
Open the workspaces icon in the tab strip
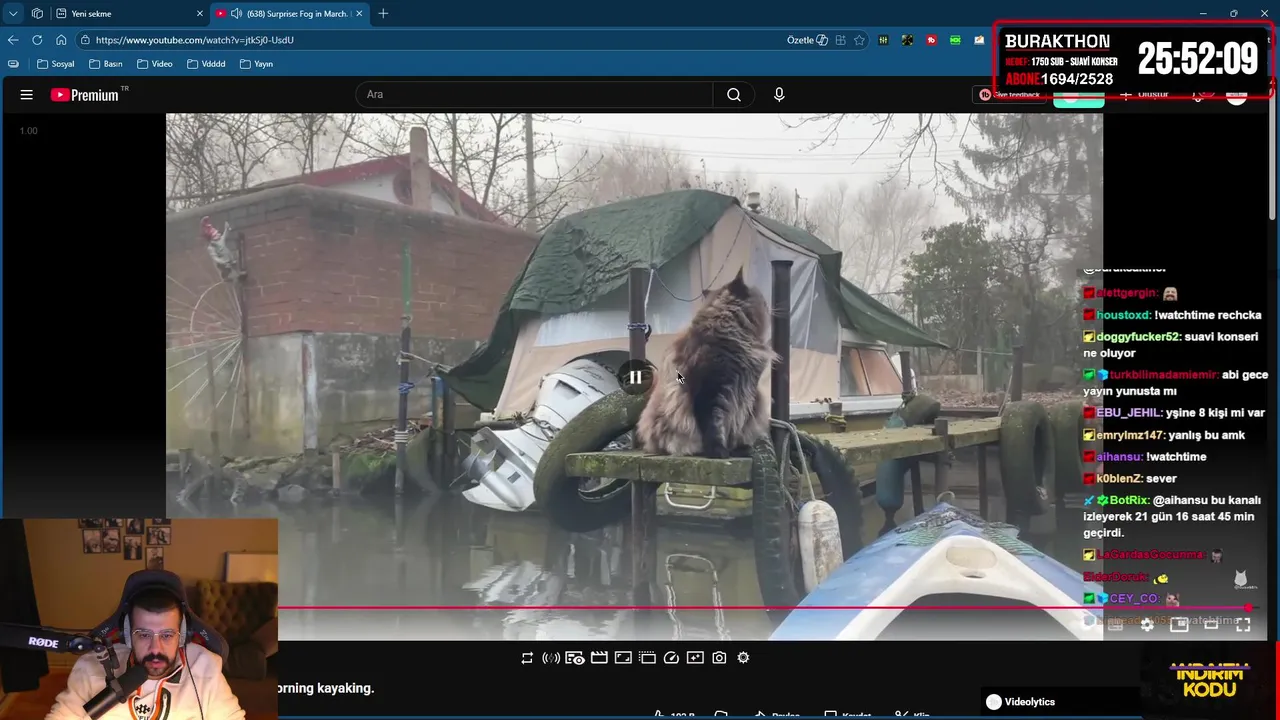coord(37,14)
